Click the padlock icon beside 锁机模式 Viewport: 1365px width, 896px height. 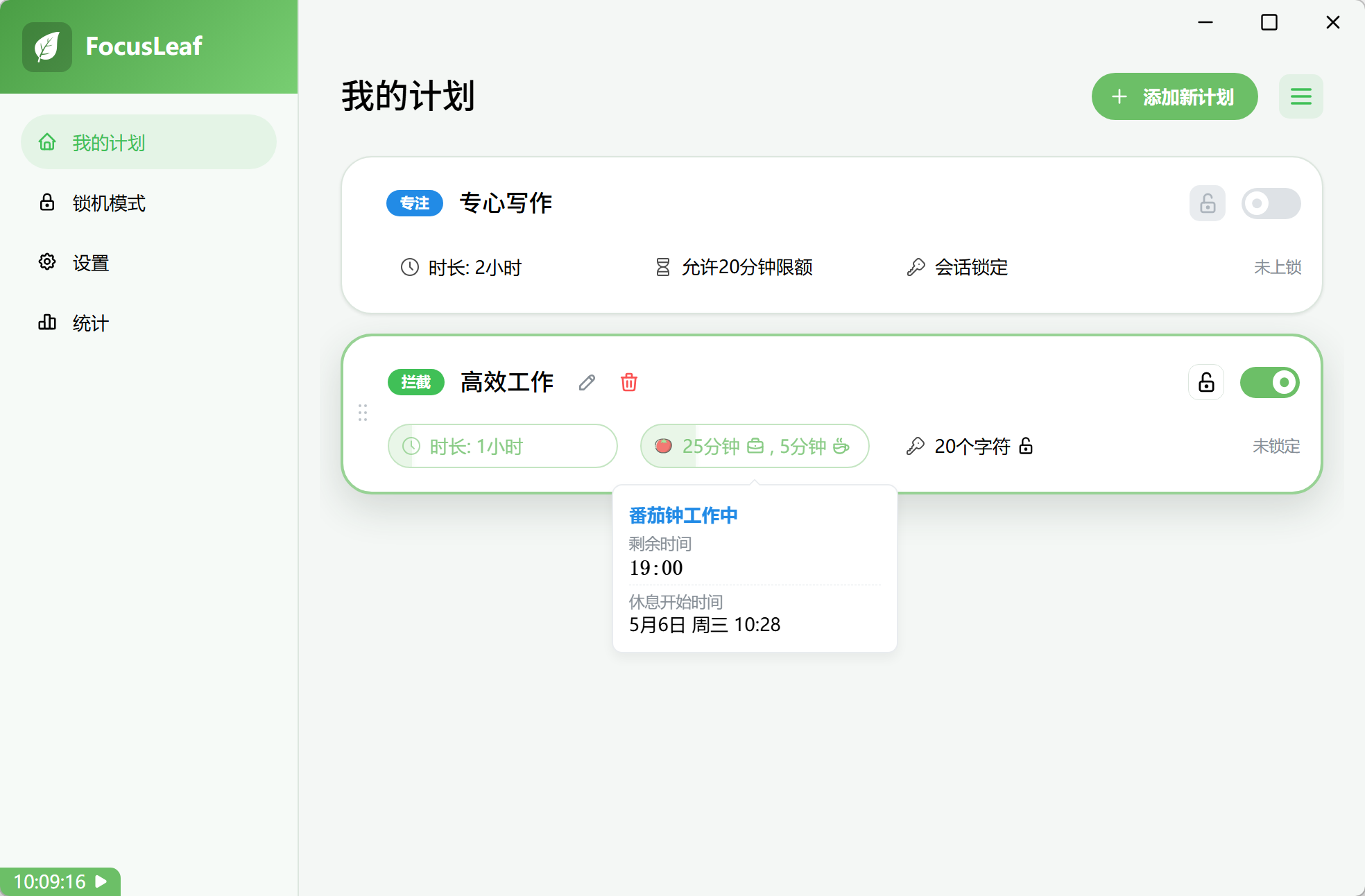click(x=47, y=203)
